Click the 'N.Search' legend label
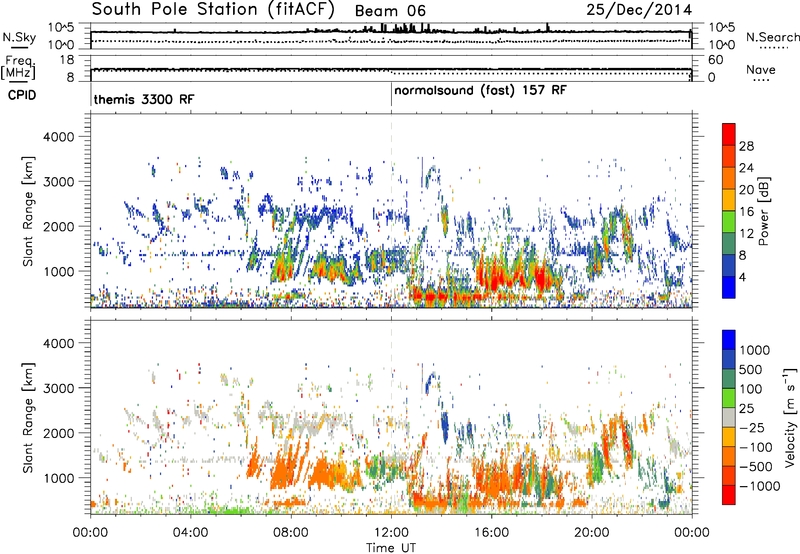 coord(772,37)
